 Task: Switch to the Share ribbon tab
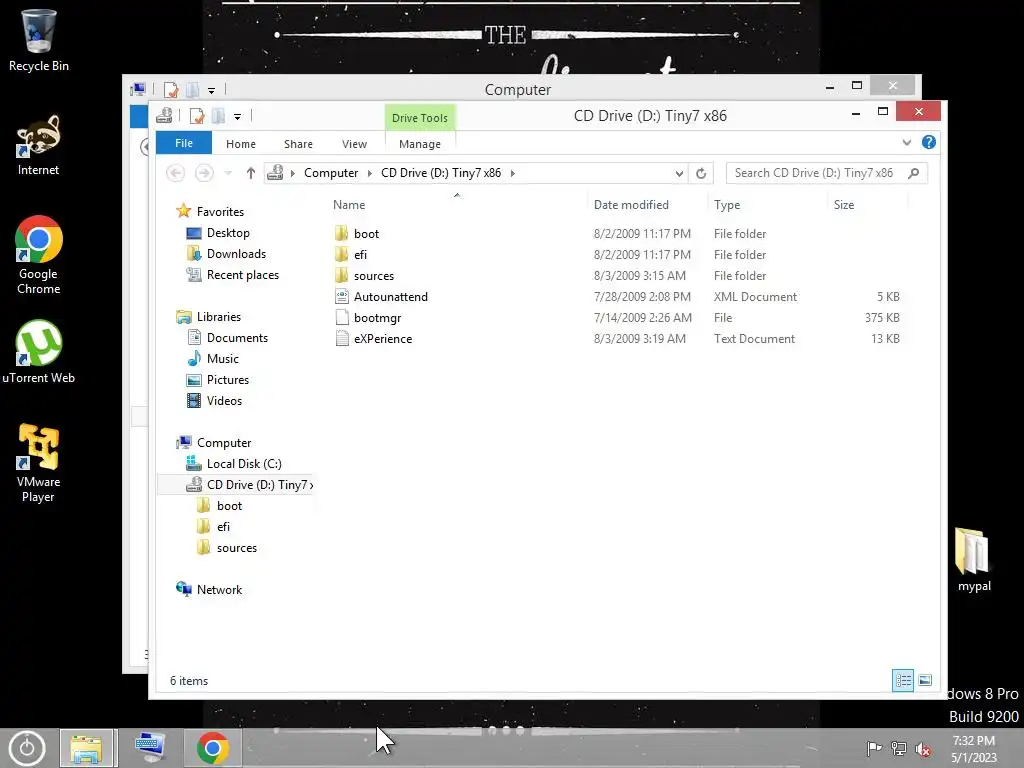[298, 144]
